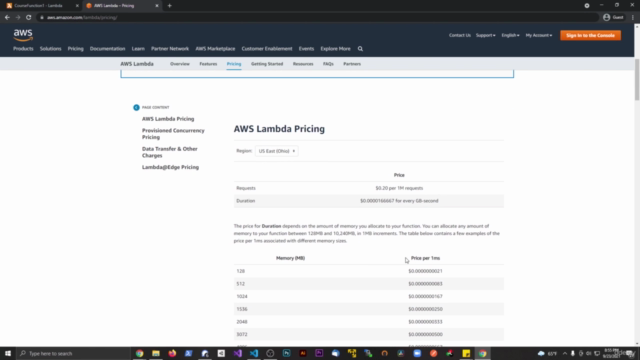Jump to Provisioned Concurrency Pricing section
This screenshot has width=640, height=360.
point(173,134)
